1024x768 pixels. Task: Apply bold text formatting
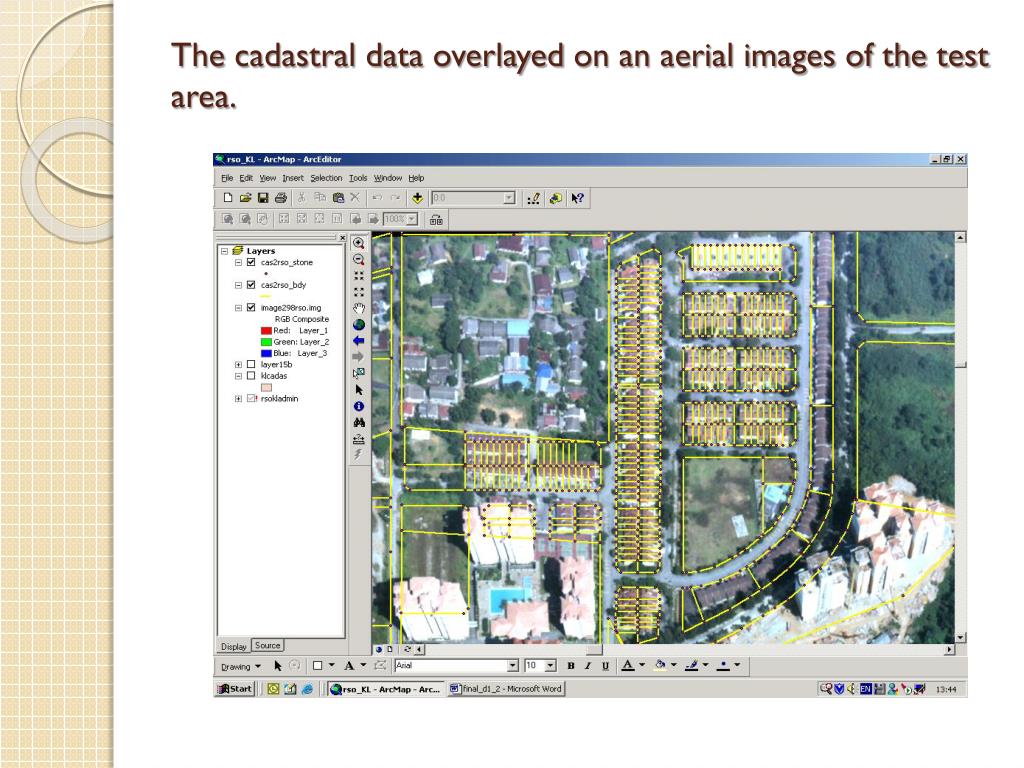pos(571,666)
